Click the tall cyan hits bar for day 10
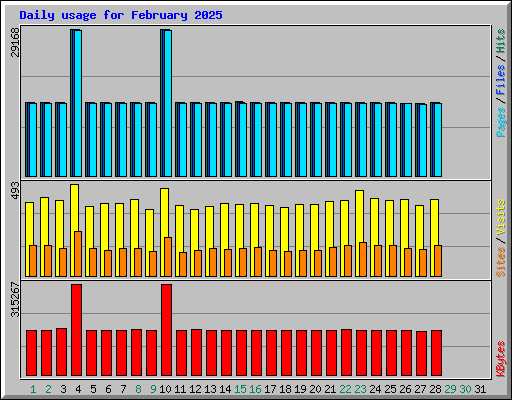512x400 pixels. 168,103
